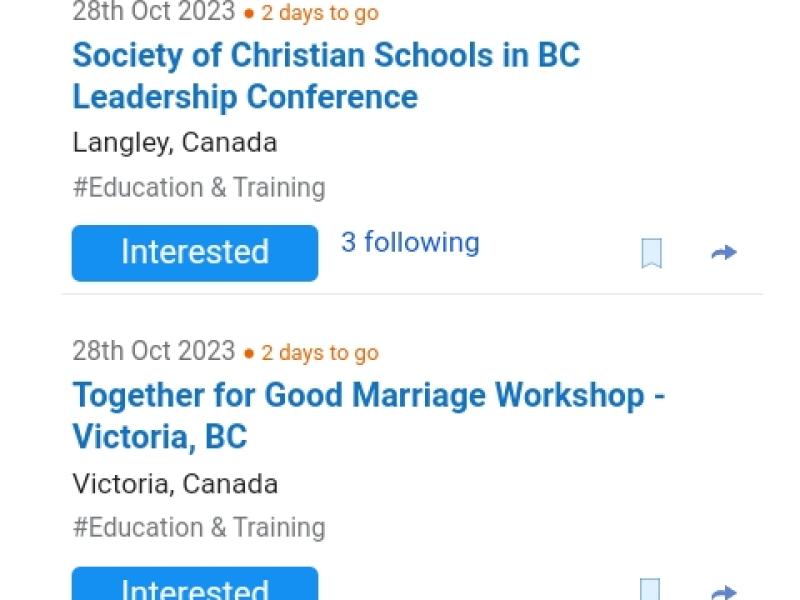The image size is (800, 600).
Task: Mark interest in the Leadership Conference event
Action: pos(195,252)
